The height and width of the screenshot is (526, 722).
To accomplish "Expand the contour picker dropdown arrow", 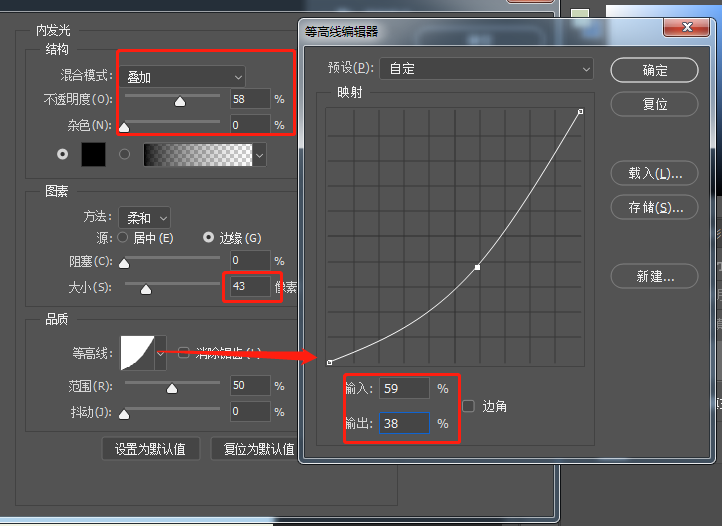I will tap(161, 353).
